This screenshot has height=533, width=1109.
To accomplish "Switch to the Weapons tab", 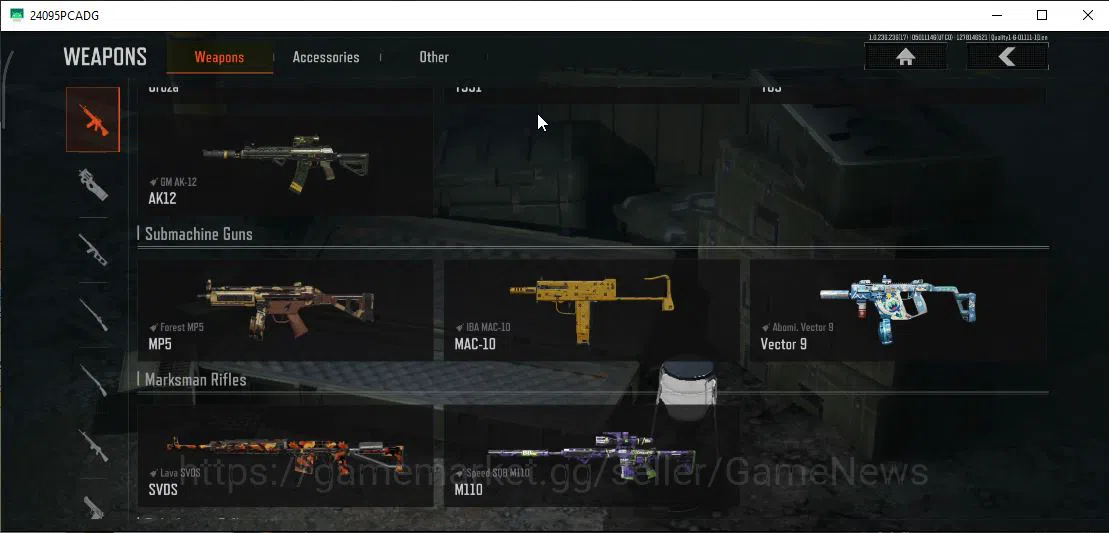I will 219,57.
